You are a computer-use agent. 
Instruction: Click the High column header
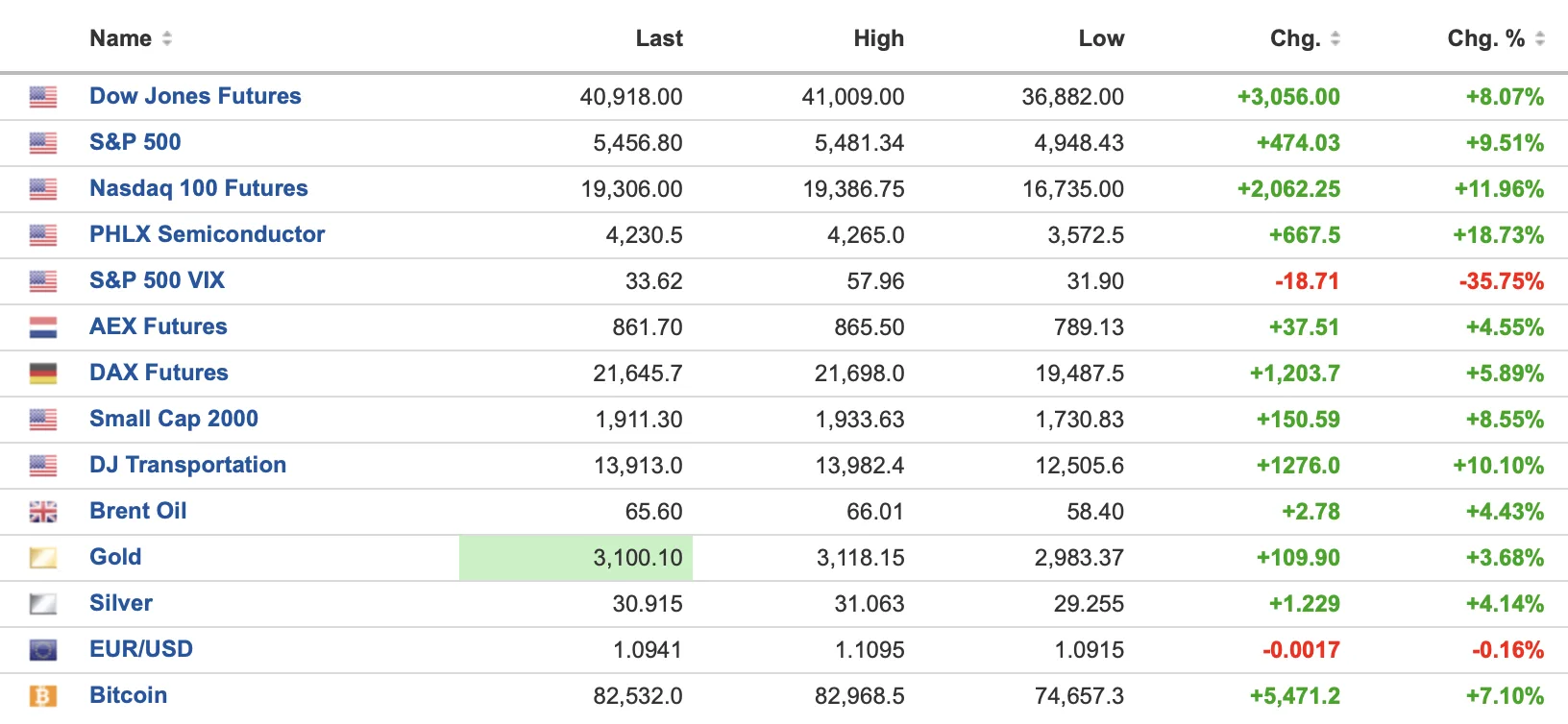[x=879, y=38]
